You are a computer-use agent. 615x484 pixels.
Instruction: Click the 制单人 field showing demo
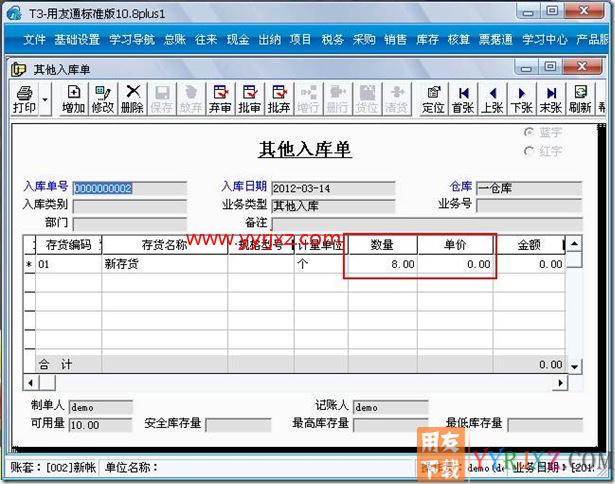pyautogui.click(x=100, y=407)
